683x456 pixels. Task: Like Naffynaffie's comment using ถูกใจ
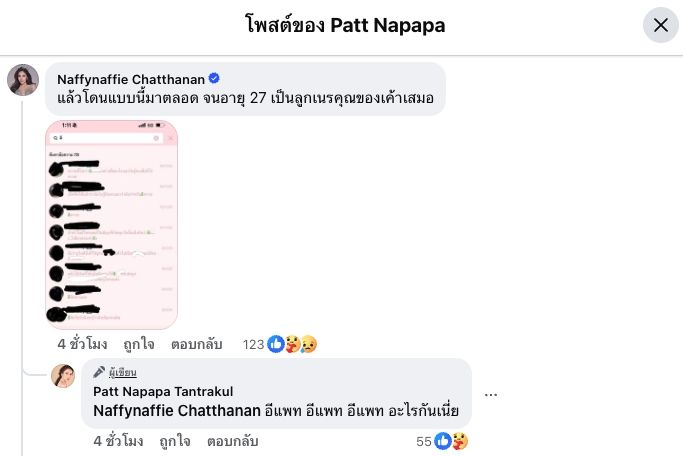pos(139,344)
